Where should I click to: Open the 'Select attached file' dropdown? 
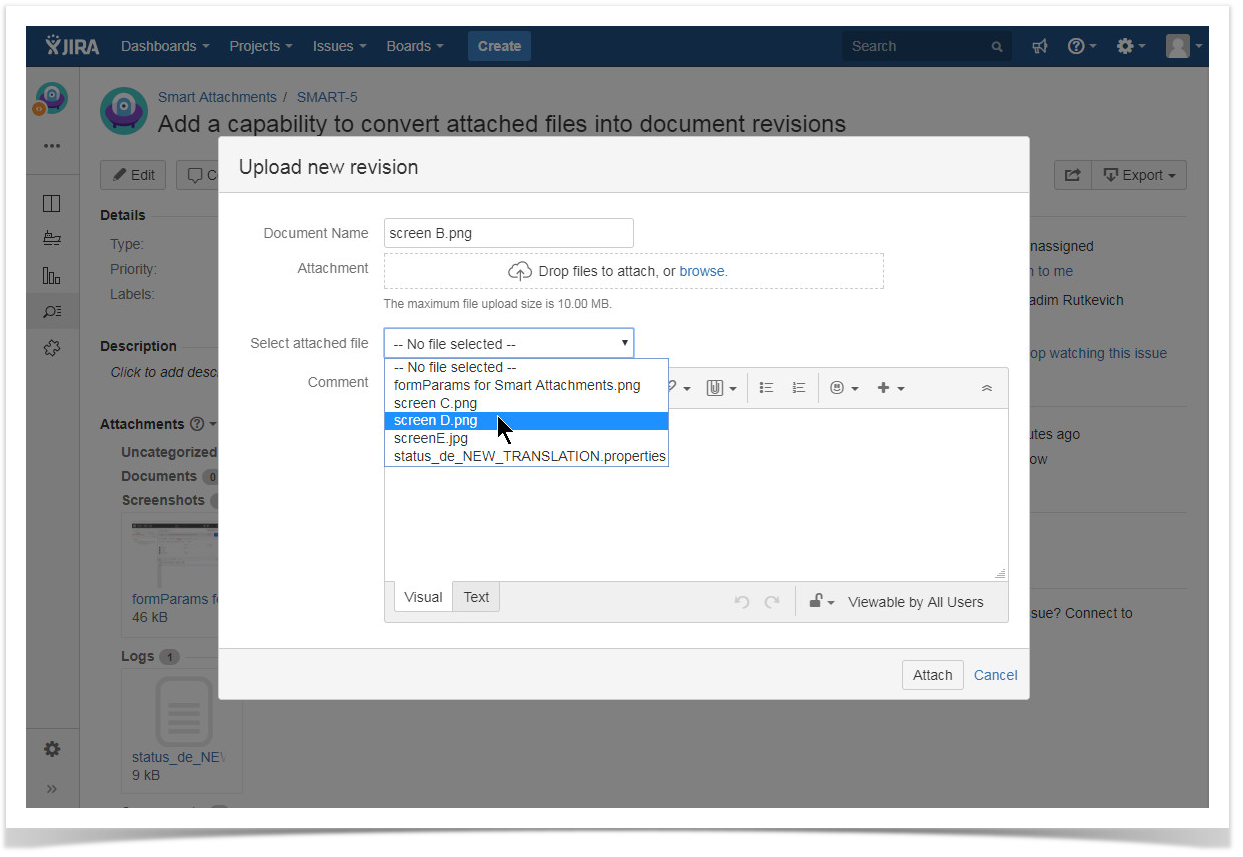coord(508,343)
